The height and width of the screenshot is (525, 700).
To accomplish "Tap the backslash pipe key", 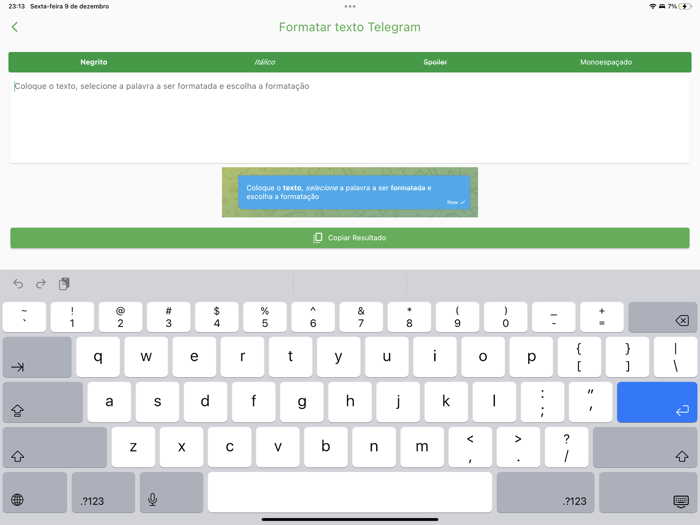I will point(676,357).
